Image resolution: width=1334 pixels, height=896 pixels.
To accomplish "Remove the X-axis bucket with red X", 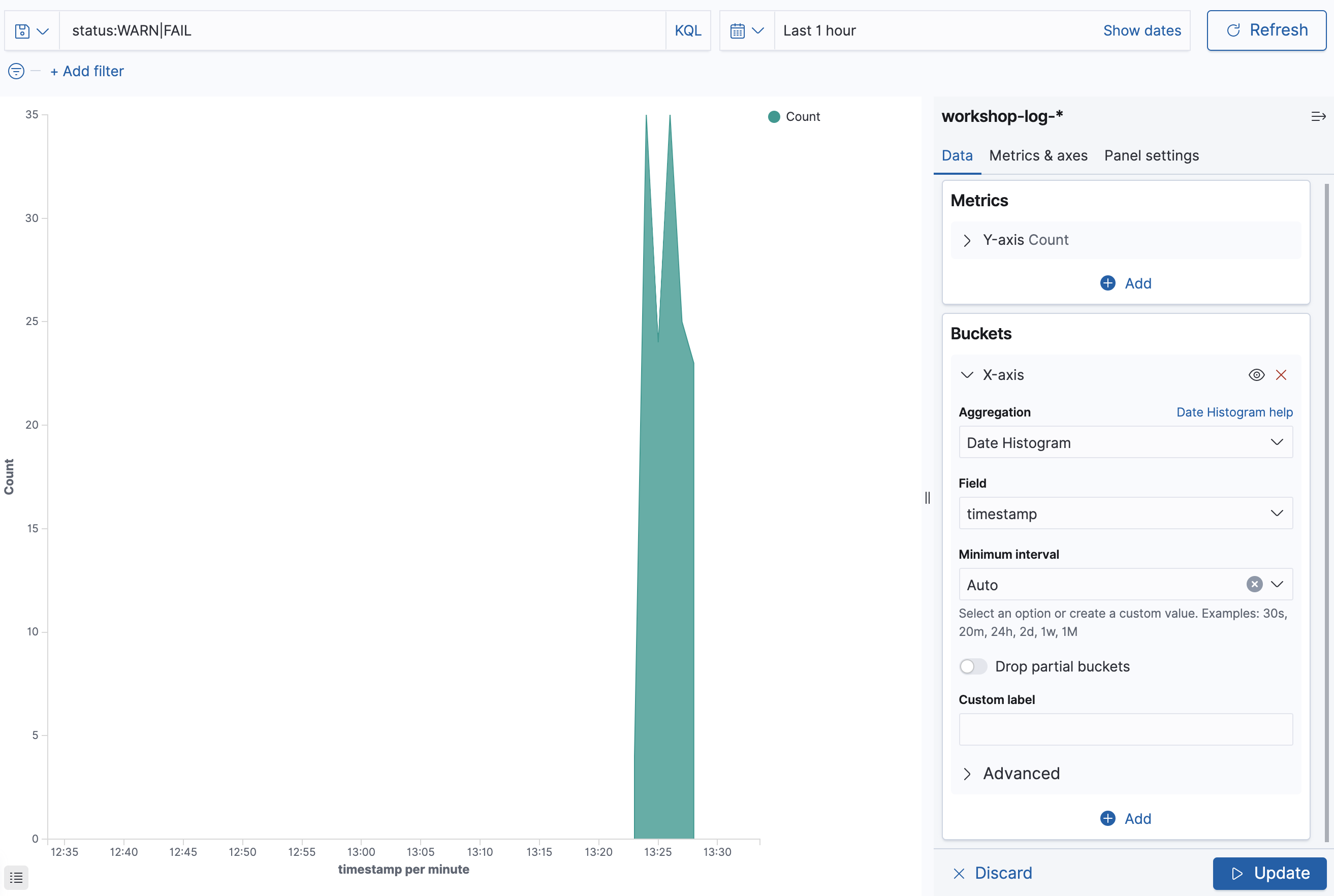I will coord(1281,375).
